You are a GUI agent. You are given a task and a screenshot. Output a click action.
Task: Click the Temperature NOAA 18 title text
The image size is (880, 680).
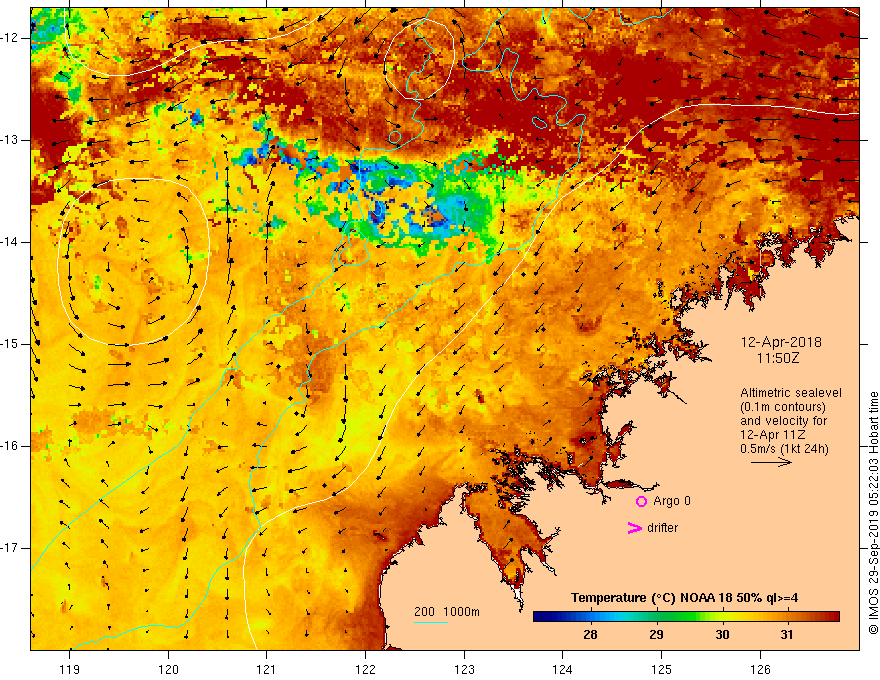pos(684,598)
